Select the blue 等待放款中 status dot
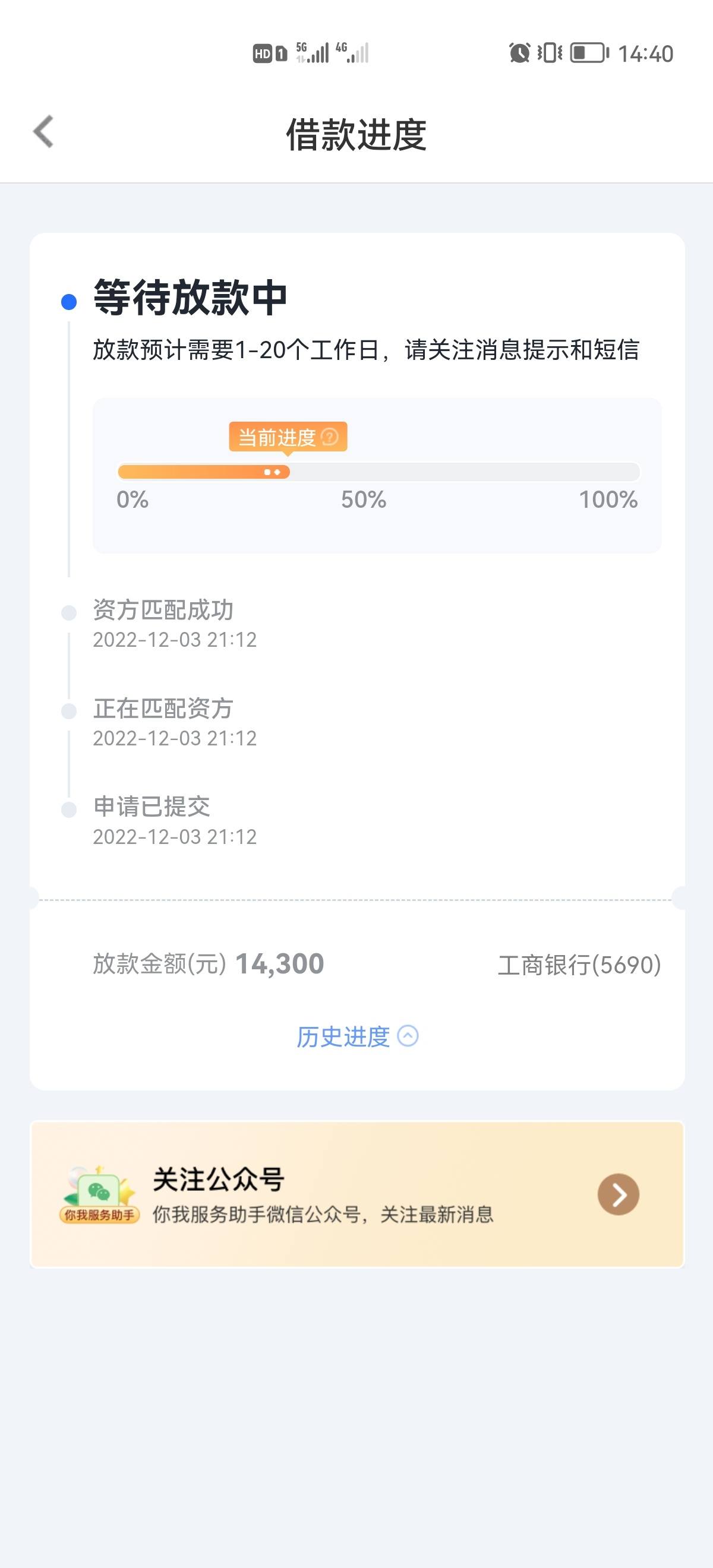Viewport: 713px width, 1568px height. tap(70, 301)
